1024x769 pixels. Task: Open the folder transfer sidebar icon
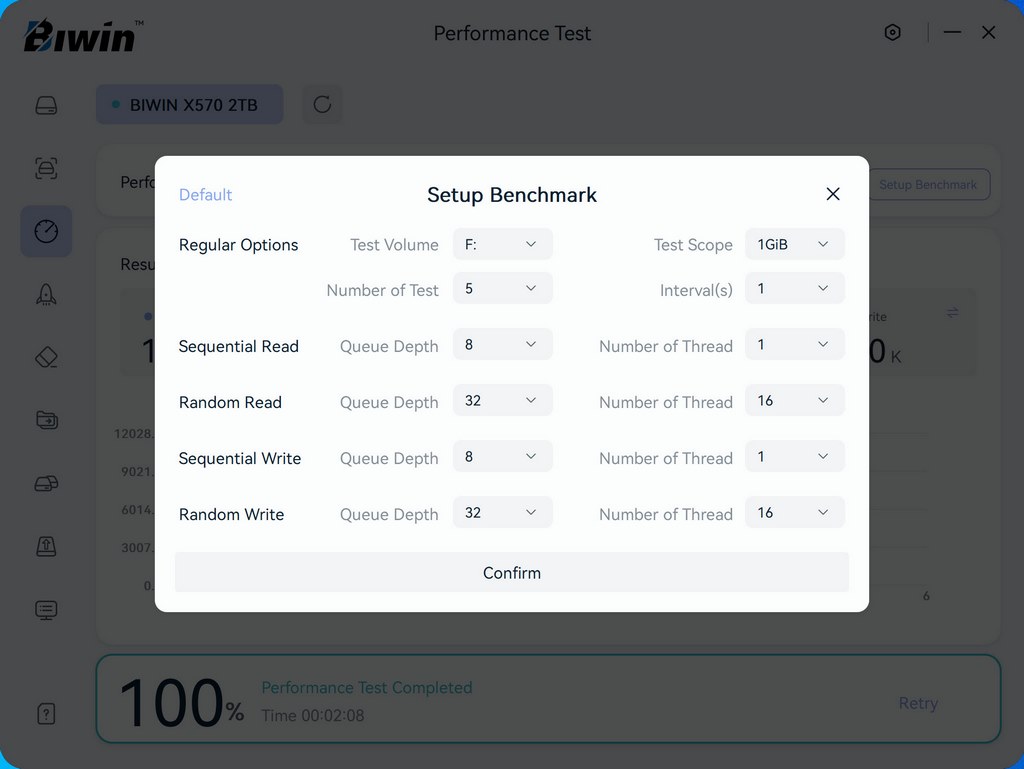coord(46,420)
